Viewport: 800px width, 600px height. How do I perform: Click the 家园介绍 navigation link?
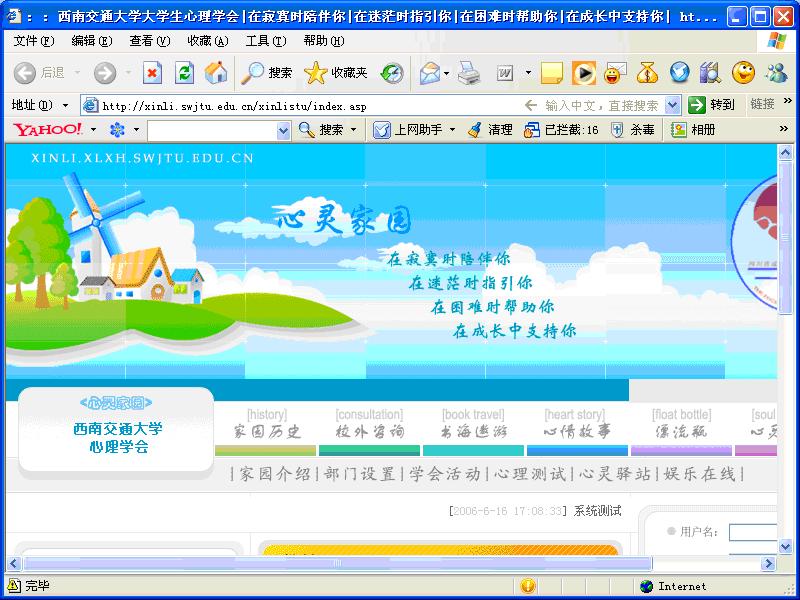pos(274,474)
